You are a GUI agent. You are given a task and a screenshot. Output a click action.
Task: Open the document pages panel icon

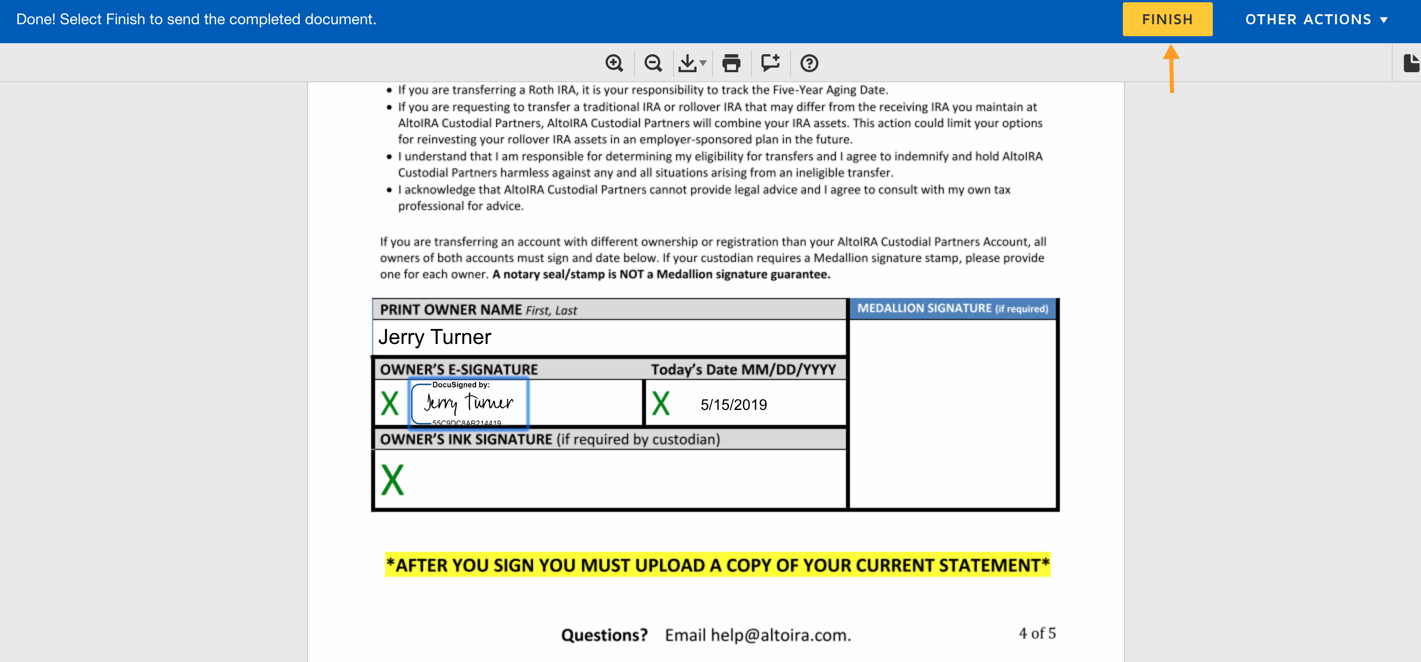tap(1410, 63)
